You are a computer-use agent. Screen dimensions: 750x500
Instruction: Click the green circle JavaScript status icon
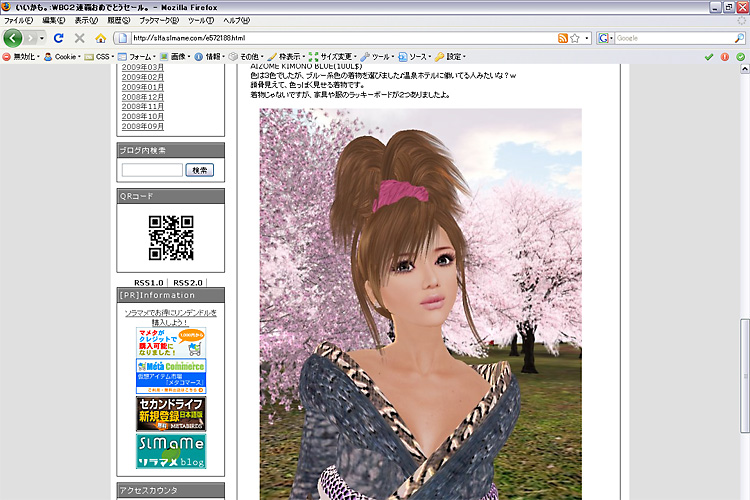[740, 57]
